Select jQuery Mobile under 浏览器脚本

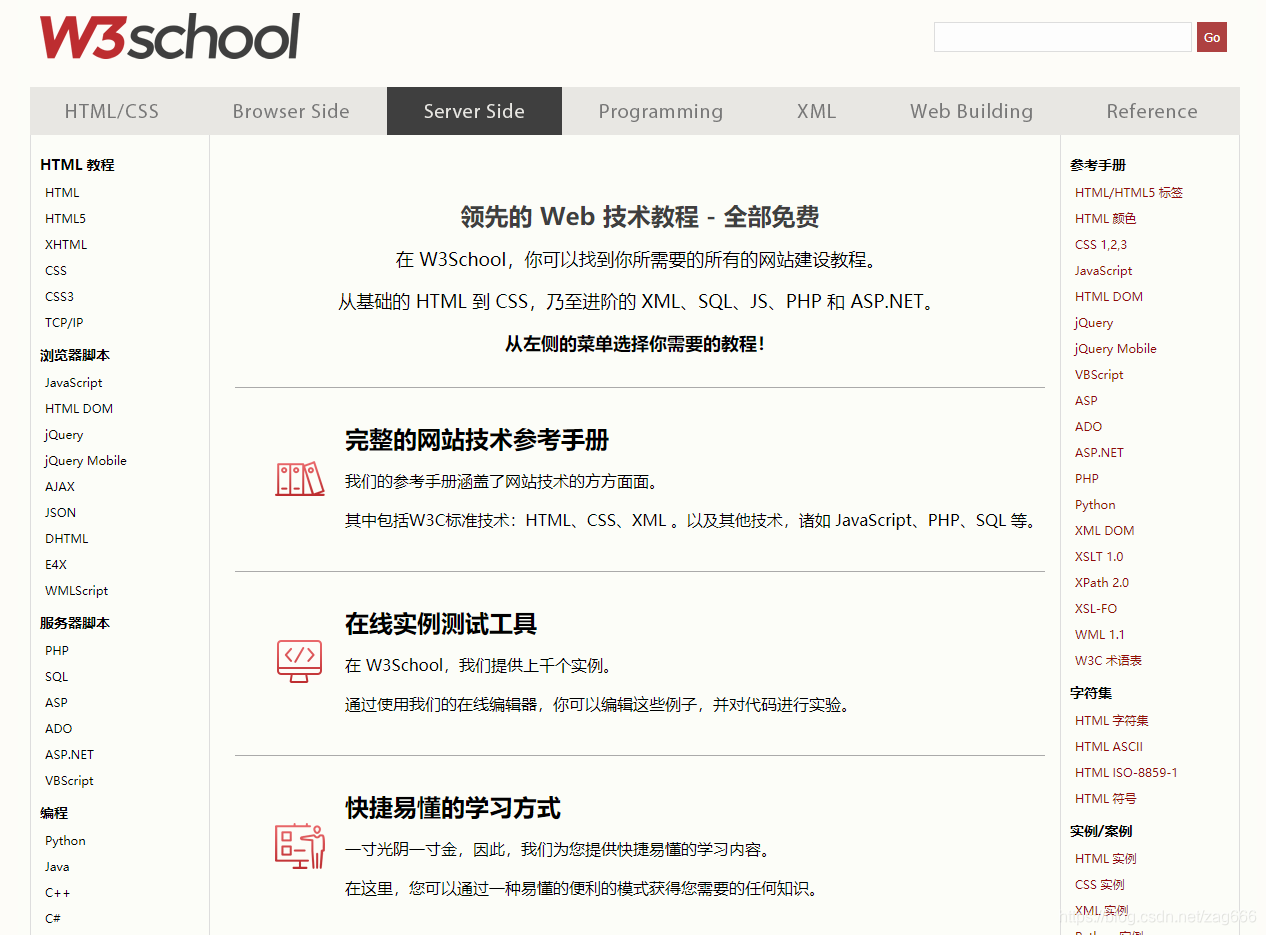[85, 460]
